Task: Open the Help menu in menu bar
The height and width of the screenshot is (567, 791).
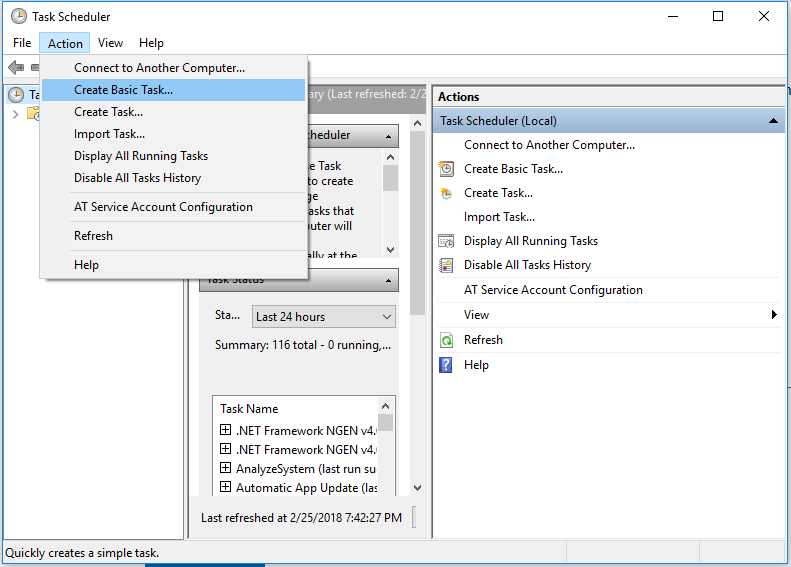Action: point(151,43)
